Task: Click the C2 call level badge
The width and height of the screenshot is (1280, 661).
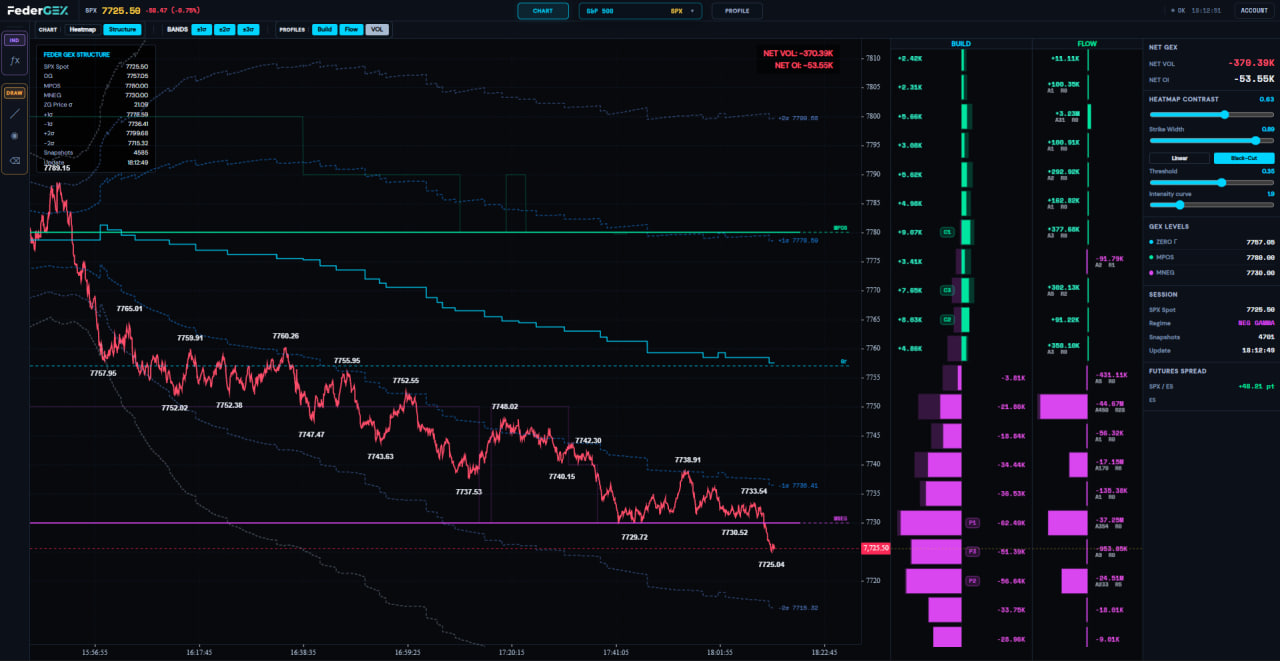Action: (x=946, y=319)
